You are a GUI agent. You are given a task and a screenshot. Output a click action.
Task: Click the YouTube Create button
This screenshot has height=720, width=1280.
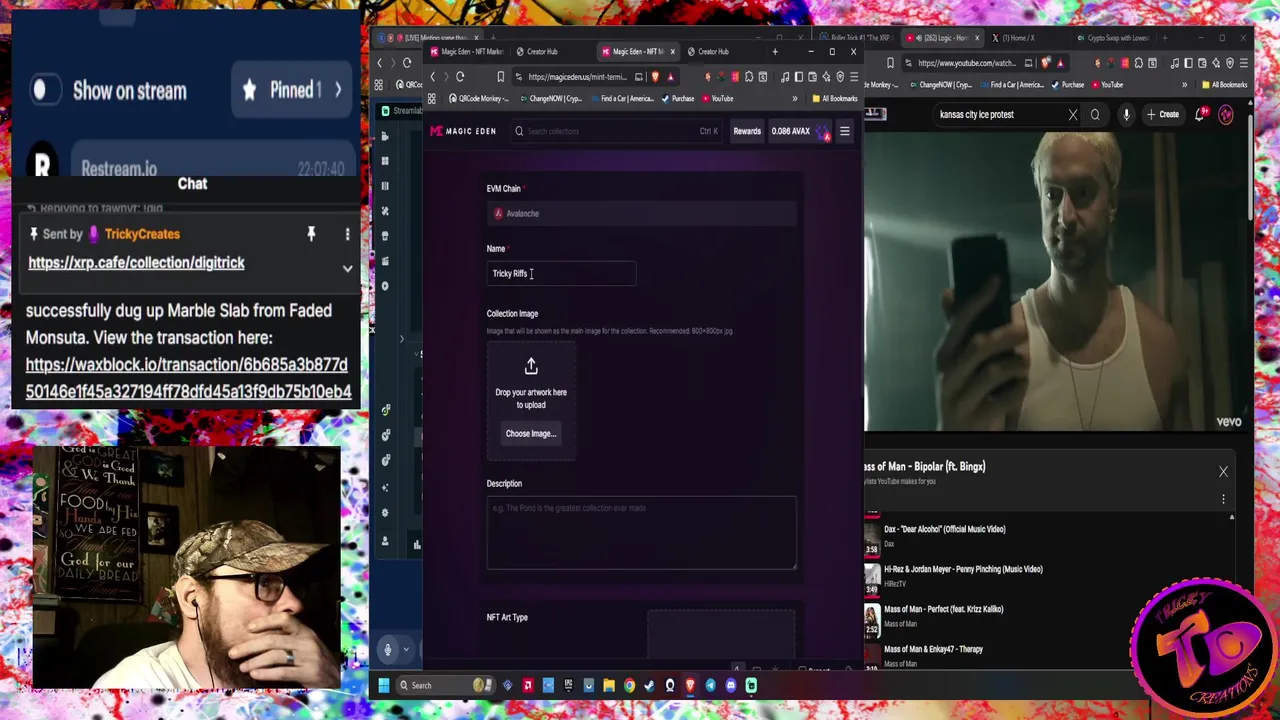1163,114
